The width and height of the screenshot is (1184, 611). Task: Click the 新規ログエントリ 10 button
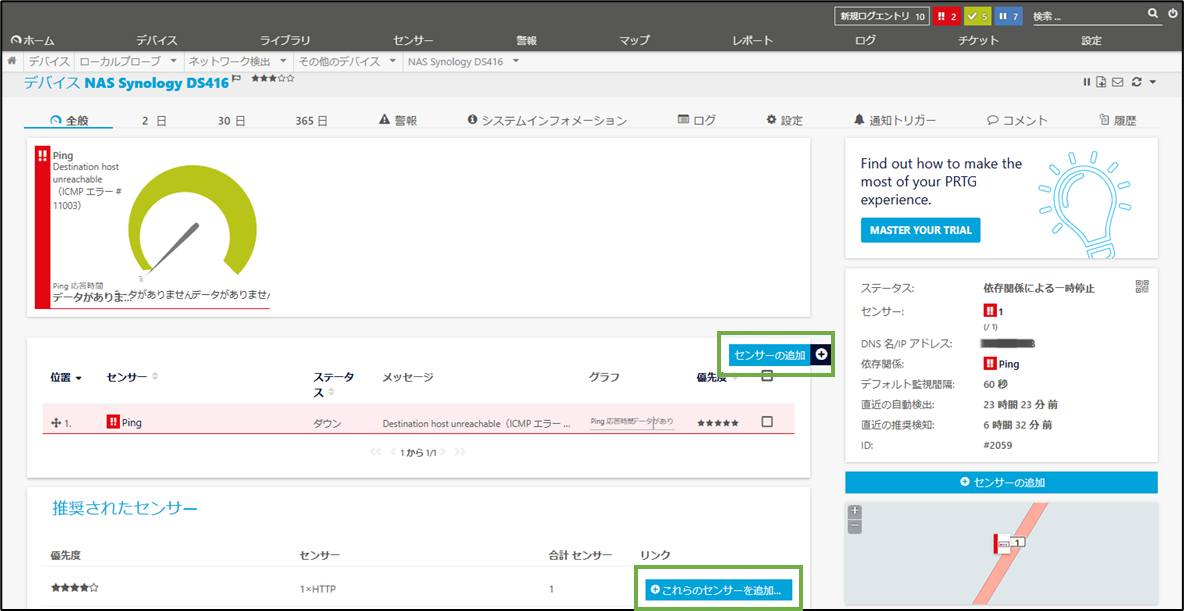coord(882,16)
